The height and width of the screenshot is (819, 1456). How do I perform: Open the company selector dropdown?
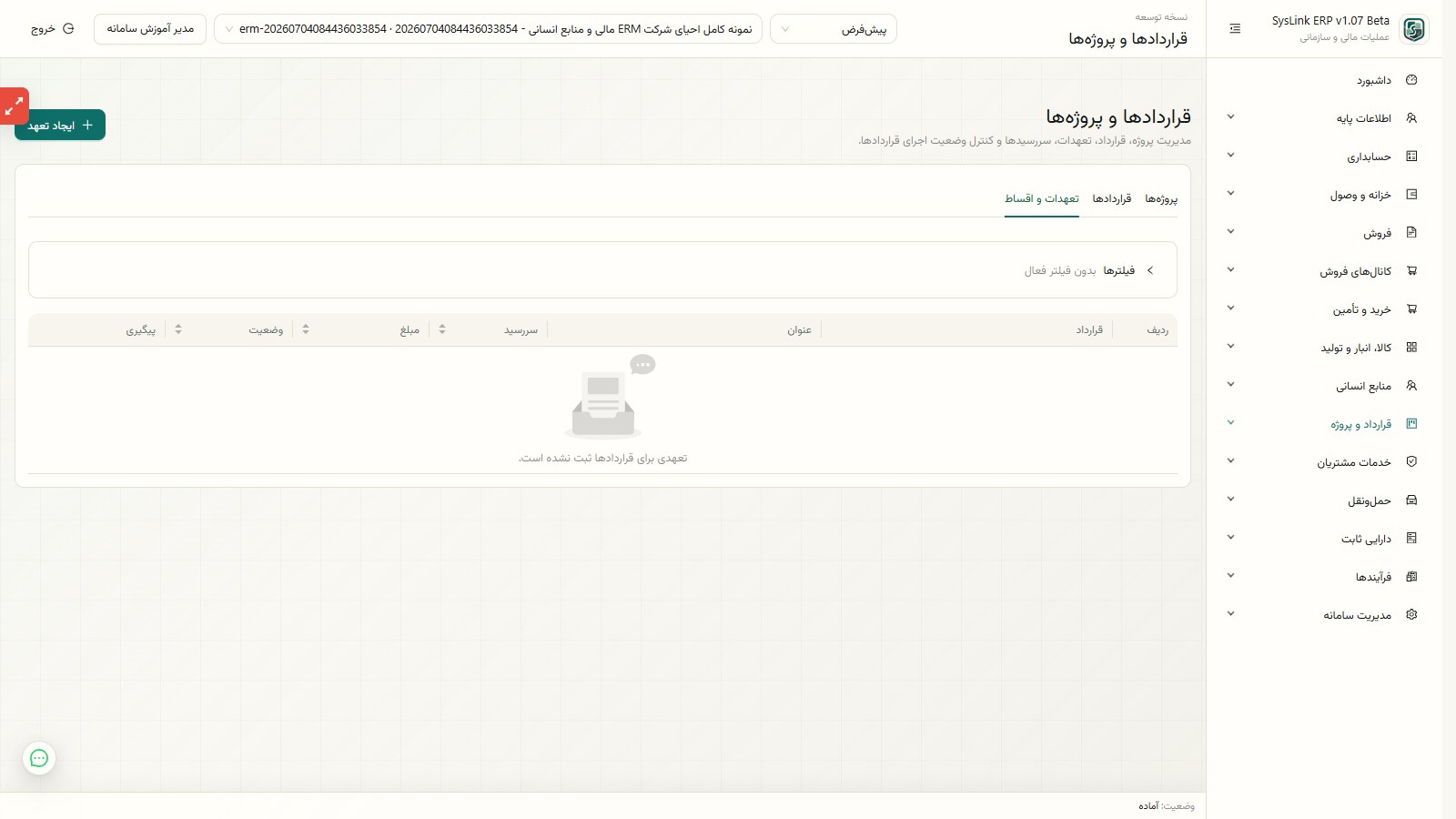click(488, 29)
